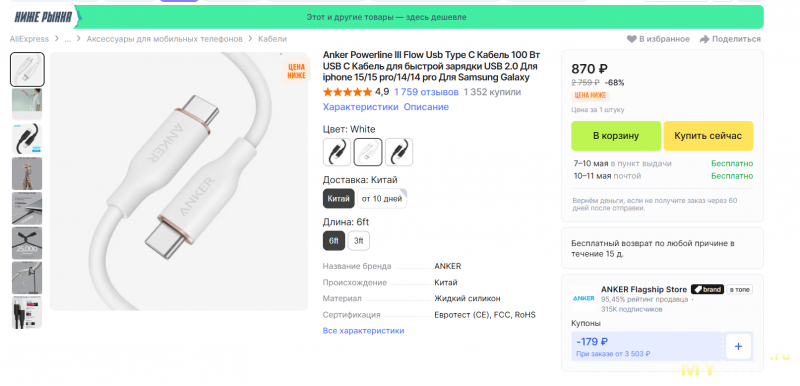
Task: Expand the collapsed breadcrumb ellipsis
Action: pos(67,39)
